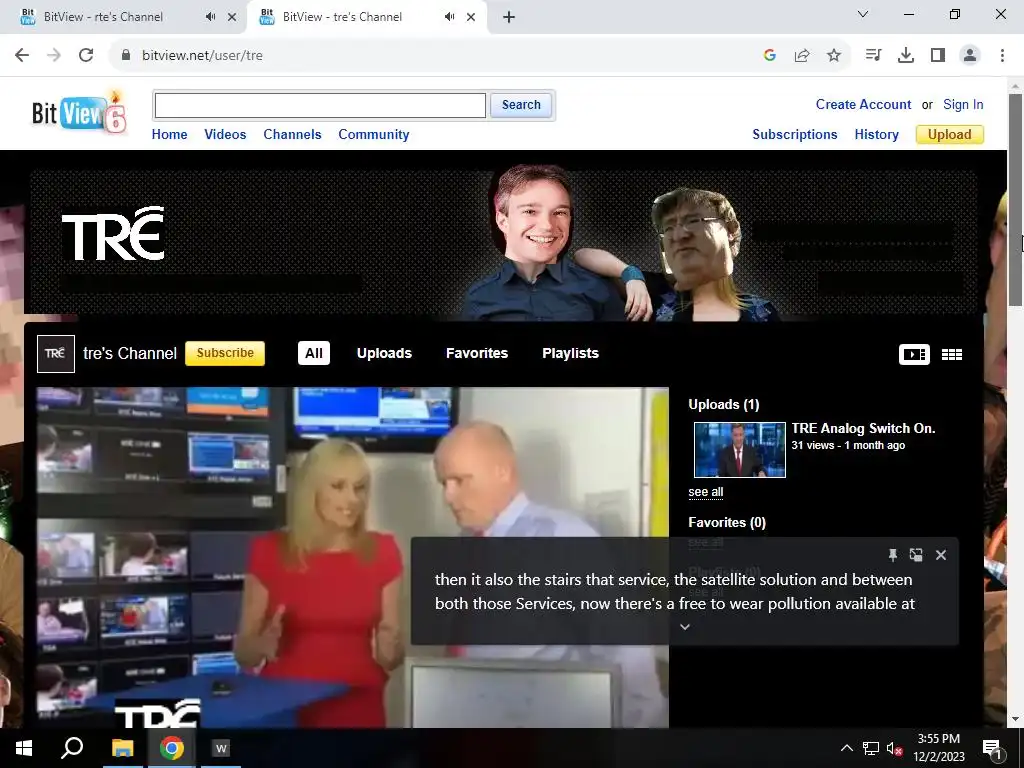Viewport: 1024px width, 768px height.
Task: Click inside the BitView search field
Action: pyautogui.click(x=320, y=105)
